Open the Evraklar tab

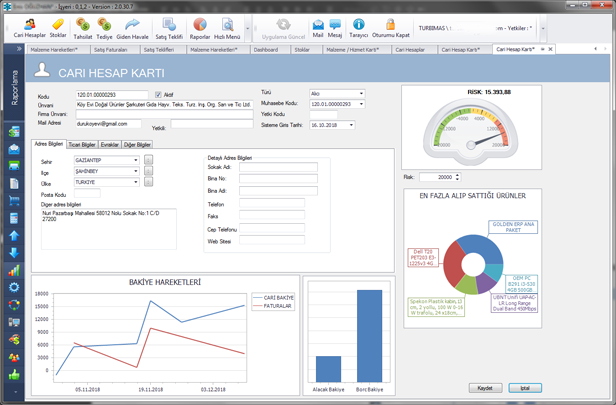point(110,145)
